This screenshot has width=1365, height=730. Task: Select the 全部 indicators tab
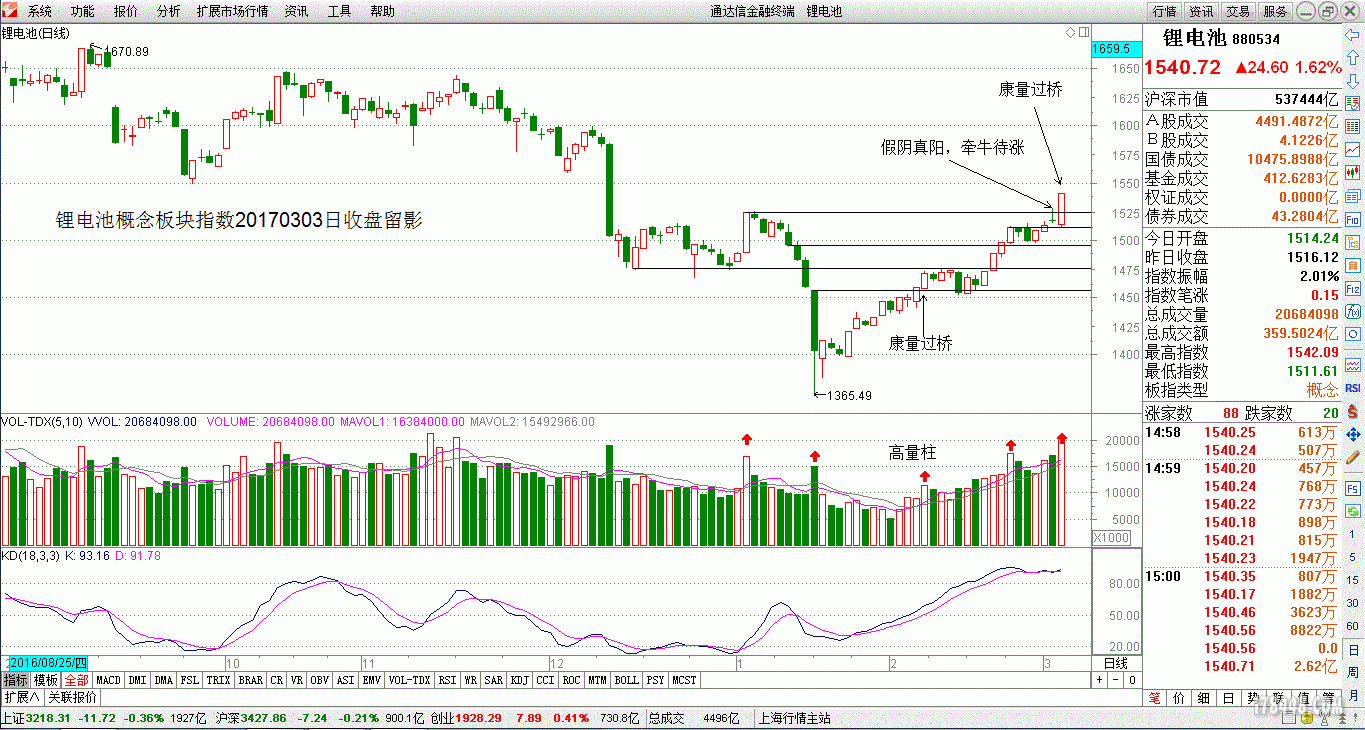coord(76,680)
